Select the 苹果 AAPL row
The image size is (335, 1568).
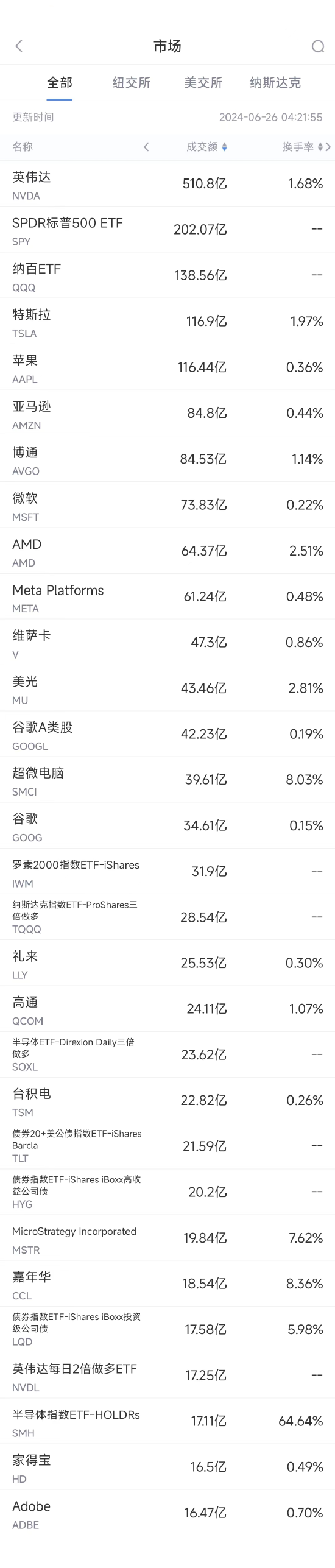pos(167,367)
